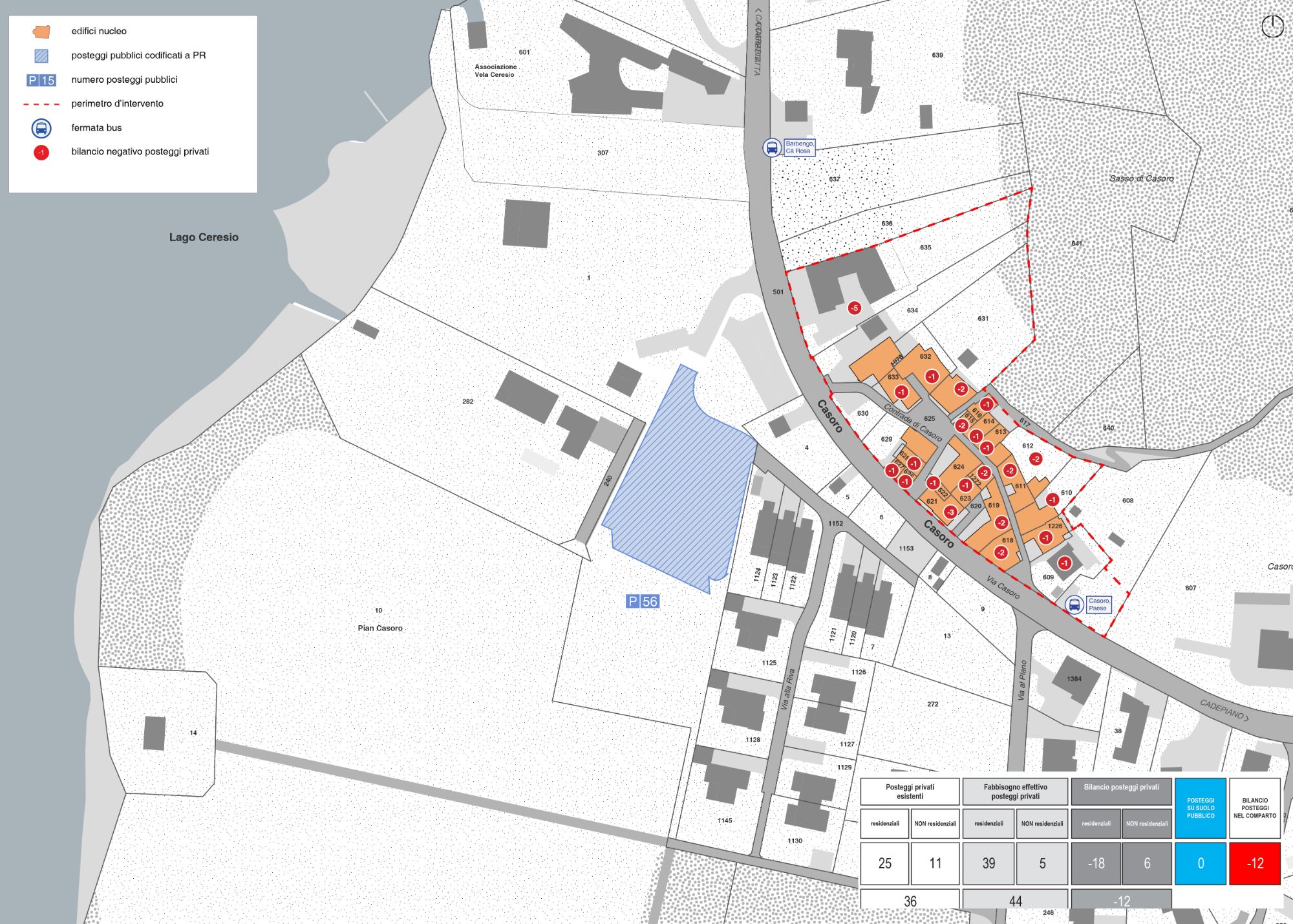Click the Lago Ceresio label
This screenshot has width=1293, height=924.
click(x=204, y=237)
